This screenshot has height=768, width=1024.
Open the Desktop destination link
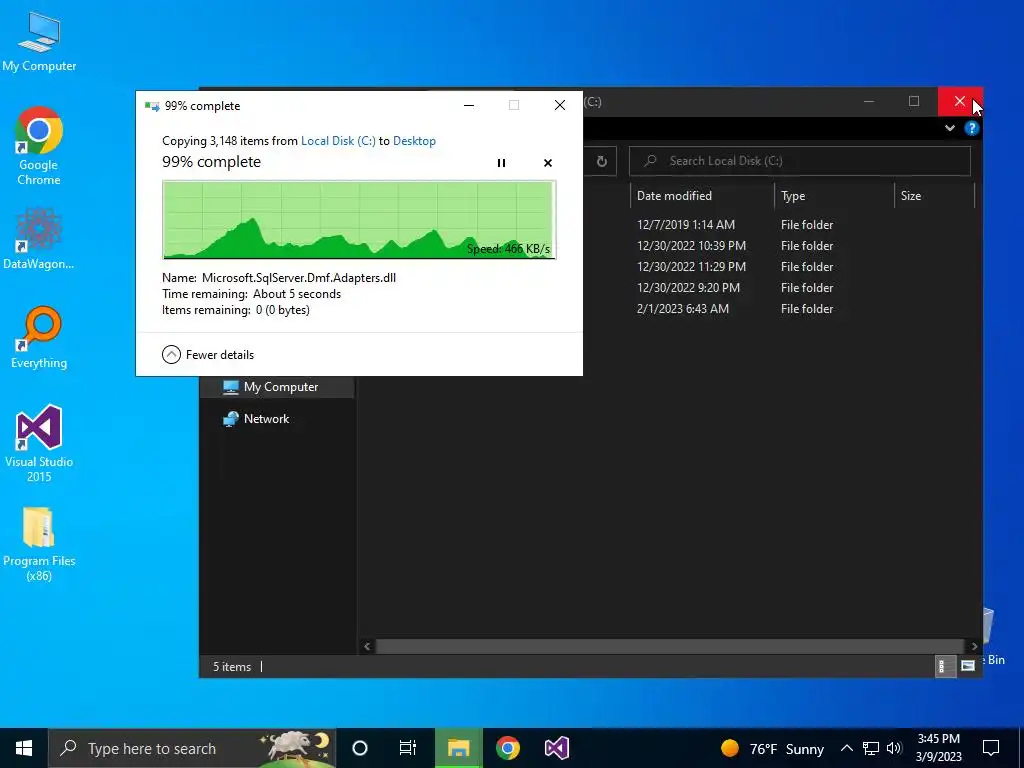[414, 141]
